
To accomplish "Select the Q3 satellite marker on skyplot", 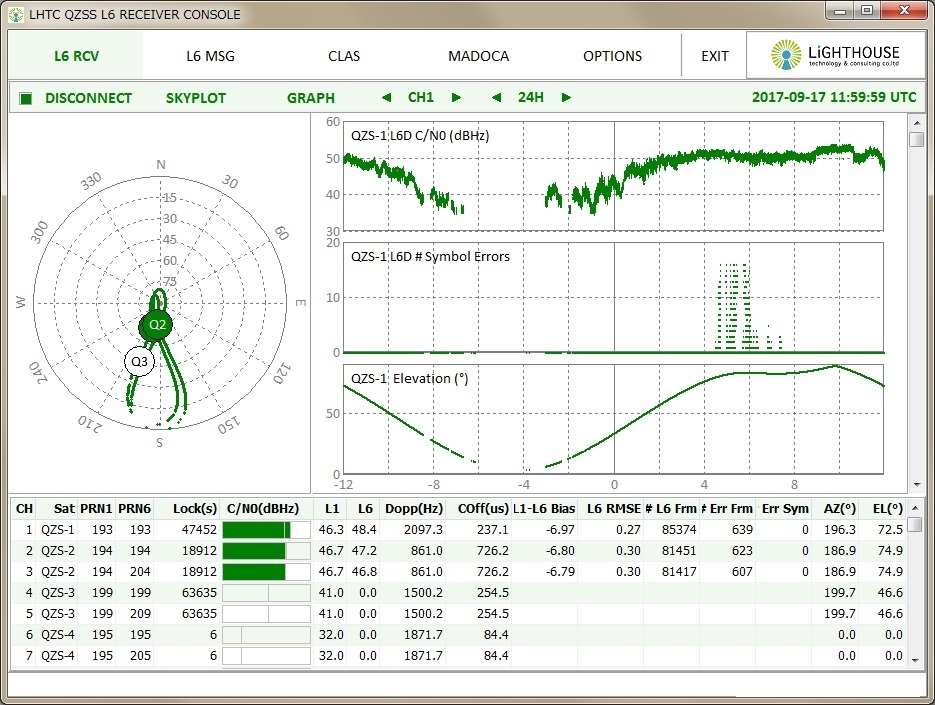I will (x=140, y=361).
